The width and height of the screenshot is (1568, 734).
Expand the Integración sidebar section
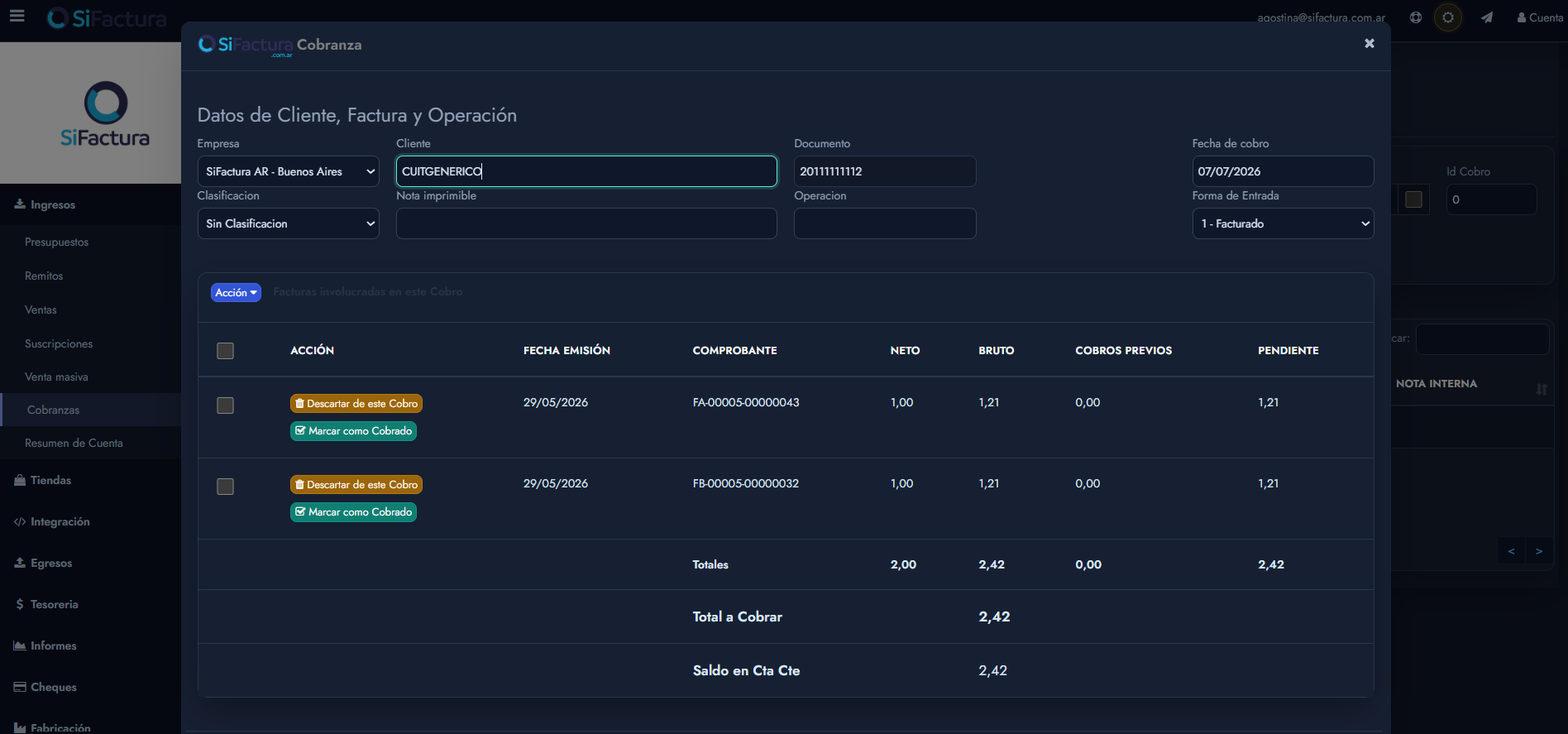pyautogui.click(x=90, y=521)
